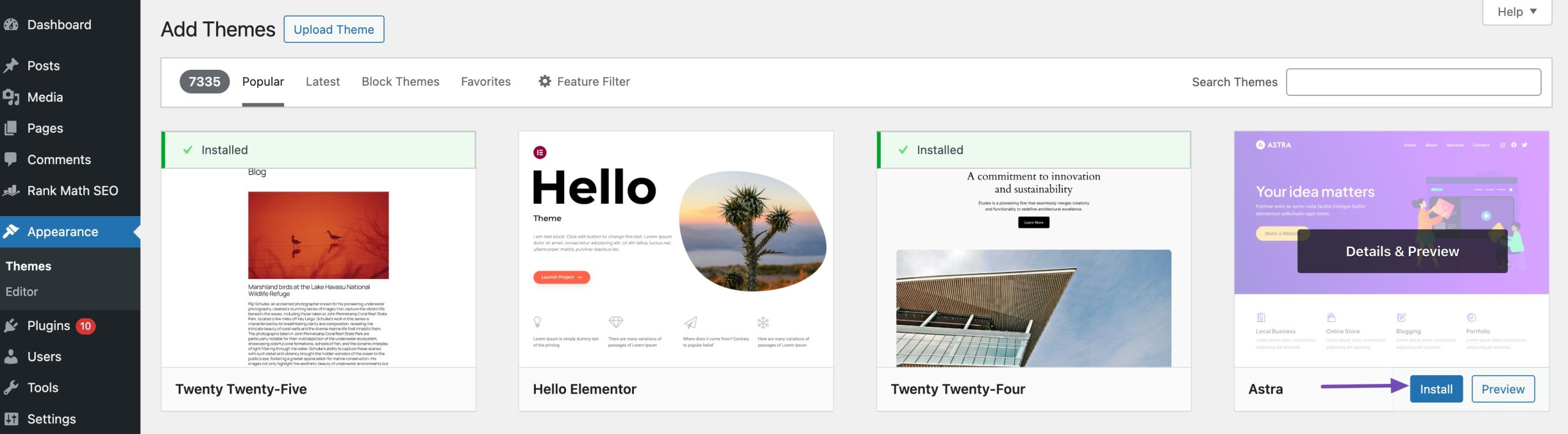Click the Feature Filter gear icon
Image resolution: width=1568 pixels, height=434 pixels.
[545, 81]
